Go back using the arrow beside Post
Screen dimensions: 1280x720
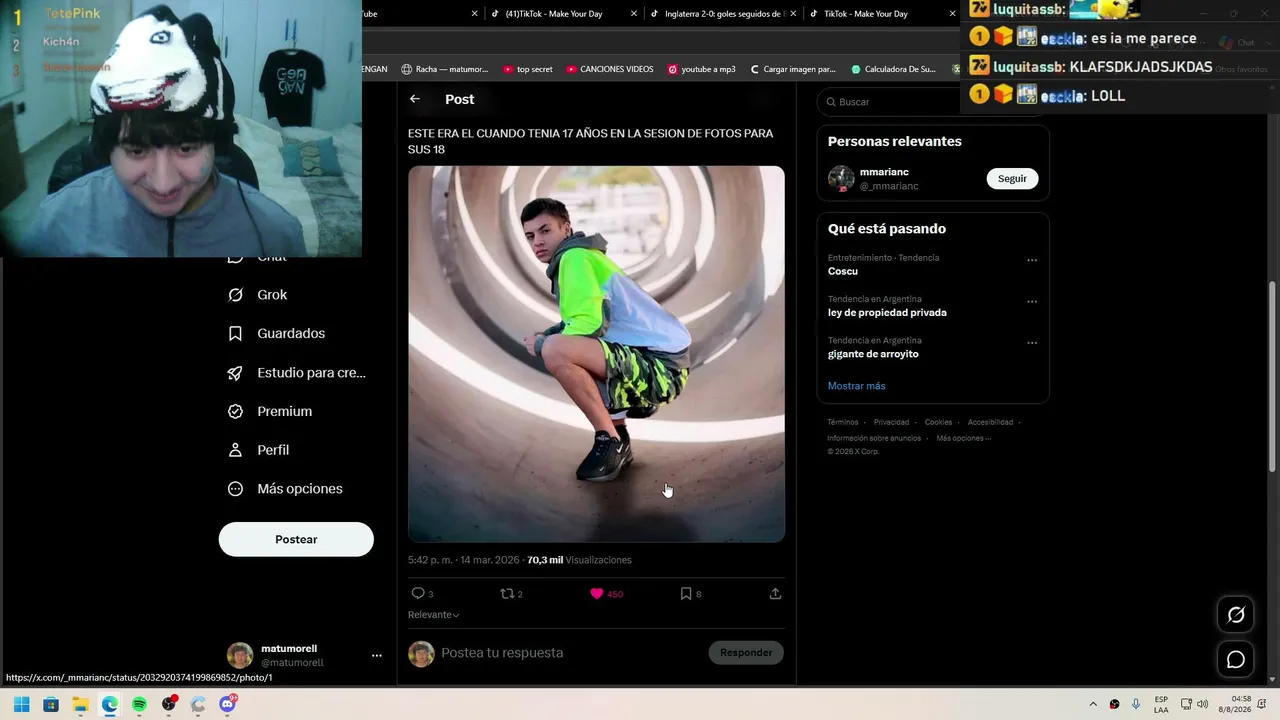415,99
